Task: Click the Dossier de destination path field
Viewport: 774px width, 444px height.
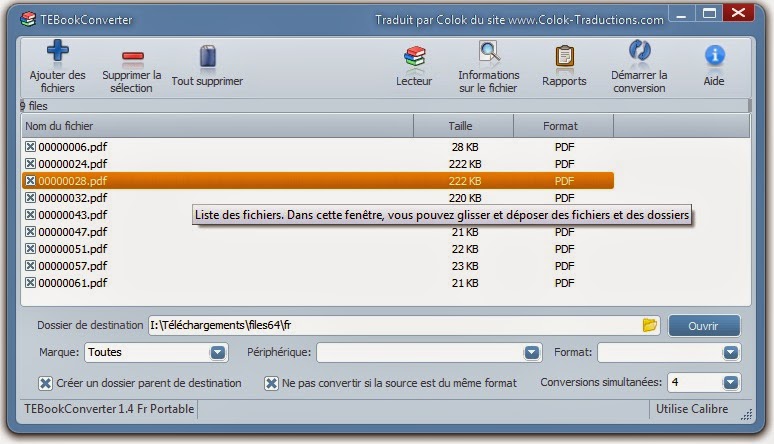Action: (390, 325)
